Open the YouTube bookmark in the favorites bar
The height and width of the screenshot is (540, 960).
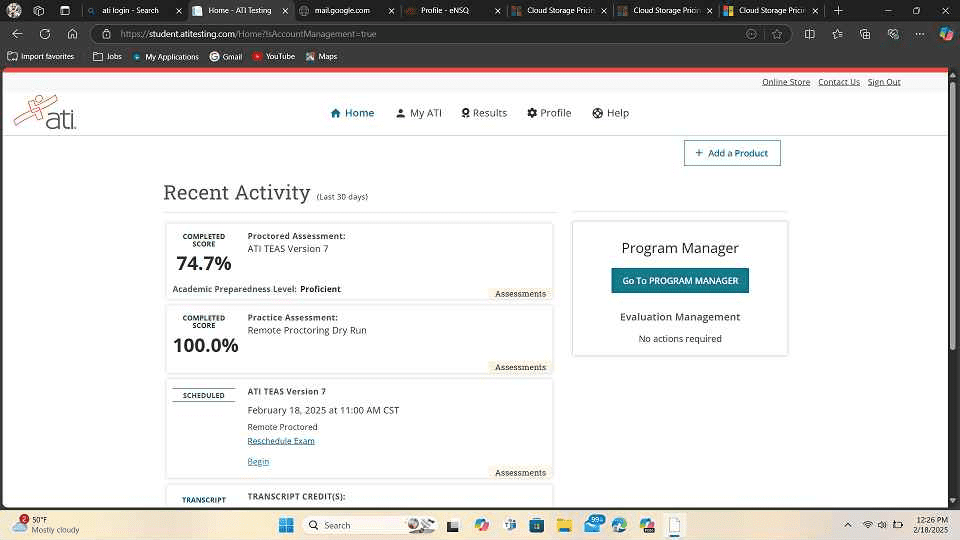tap(273, 56)
